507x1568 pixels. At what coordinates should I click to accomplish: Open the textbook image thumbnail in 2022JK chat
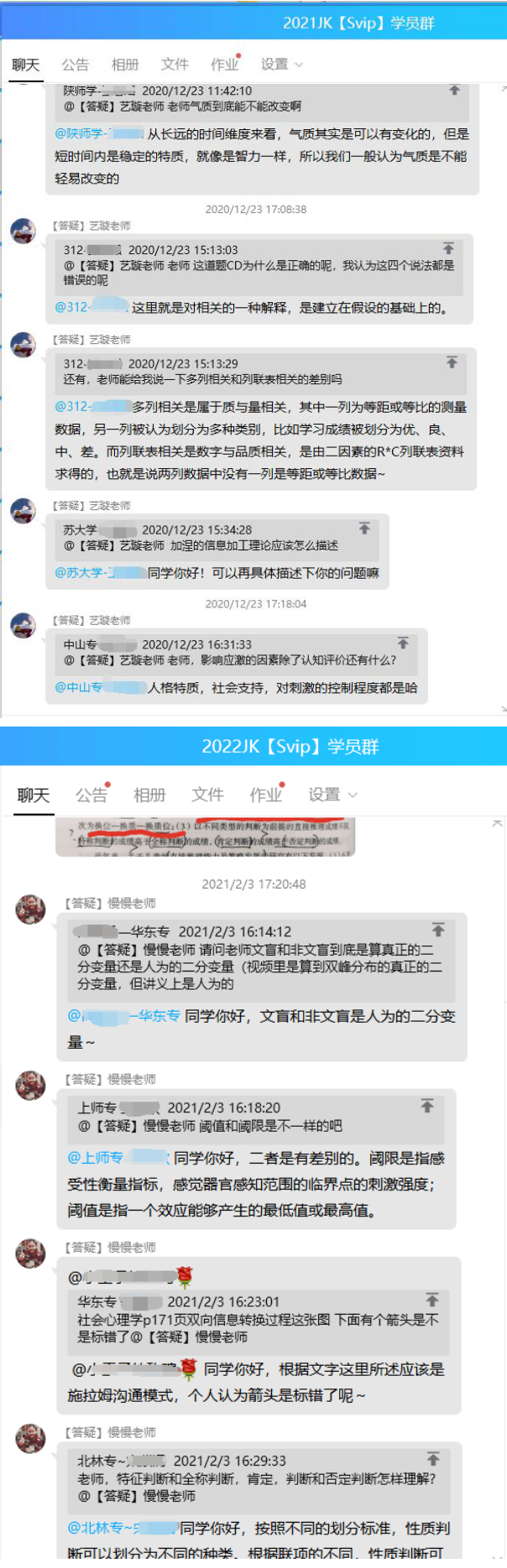pos(206,836)
